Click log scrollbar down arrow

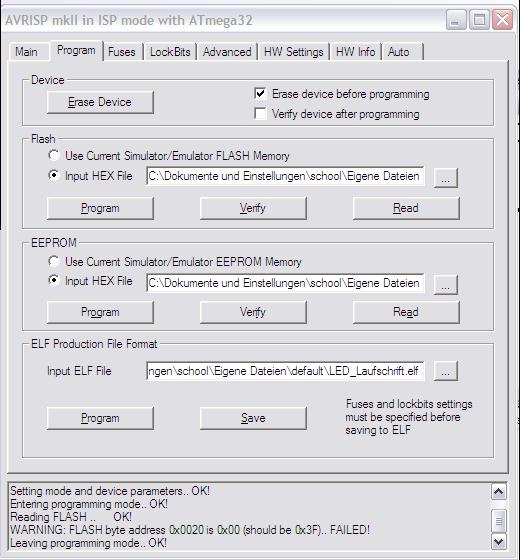tap(499, 542)
